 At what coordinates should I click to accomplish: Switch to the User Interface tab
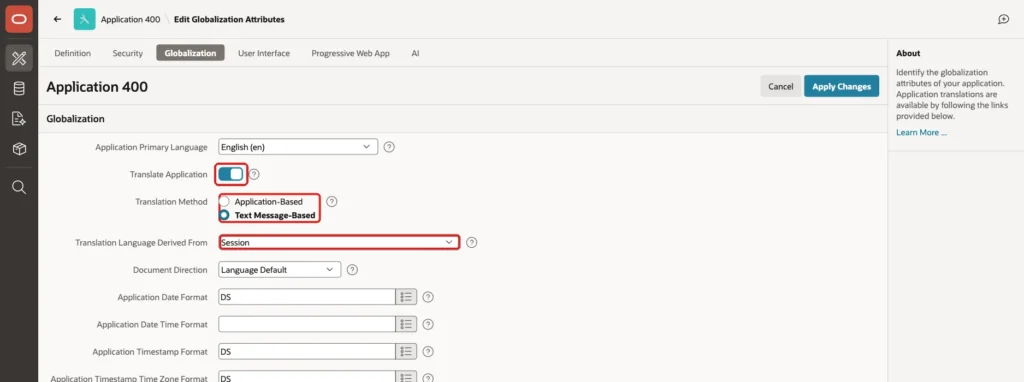264,53
